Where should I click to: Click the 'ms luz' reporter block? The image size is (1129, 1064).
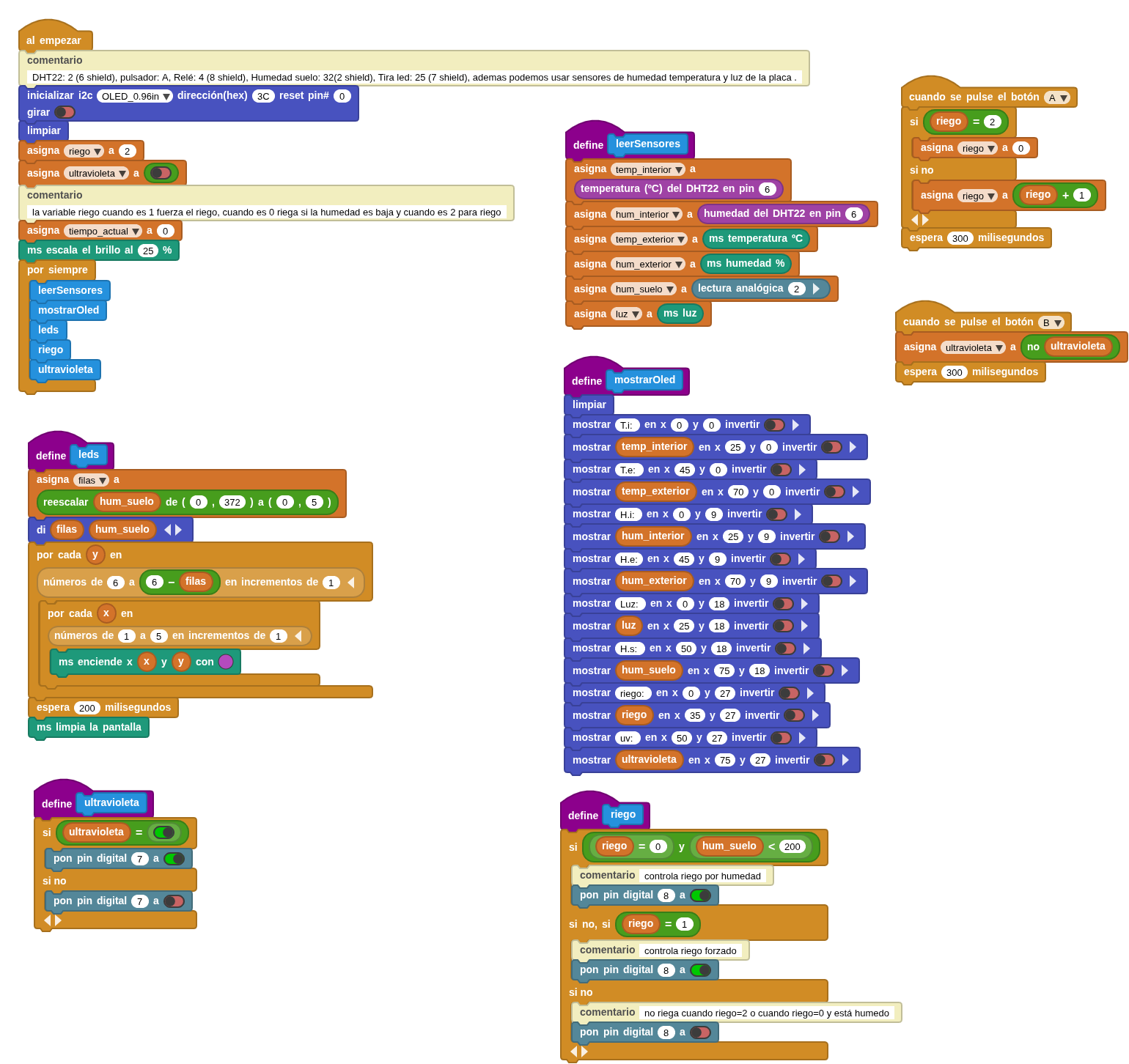click(680, 313)
